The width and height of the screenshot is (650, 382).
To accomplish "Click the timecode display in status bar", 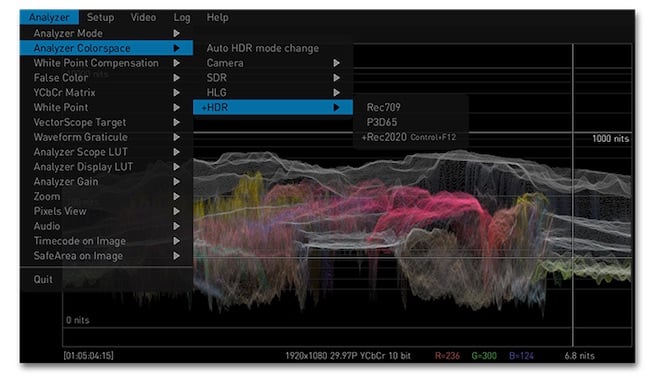I will pyautogui.click(x=88, y=356).
